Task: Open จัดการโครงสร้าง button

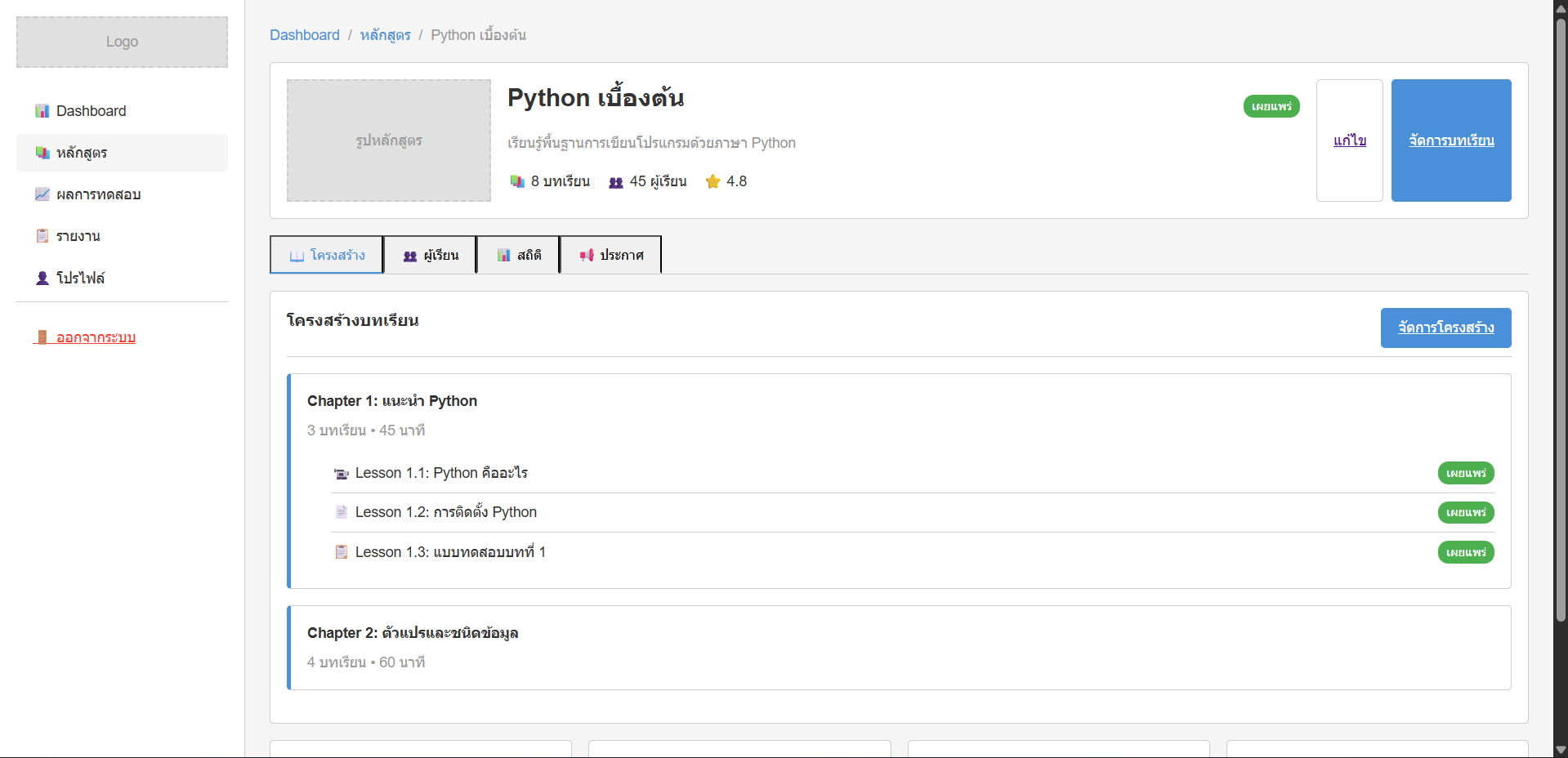Action: pyautogui.click(x=1445, y=328)
